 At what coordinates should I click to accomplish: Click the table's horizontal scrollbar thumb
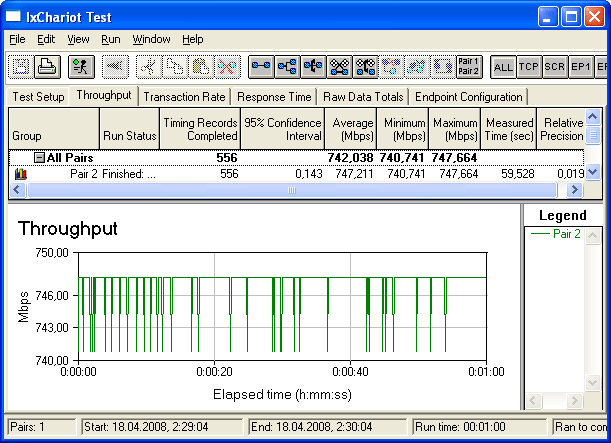click(x=292, y=190)
